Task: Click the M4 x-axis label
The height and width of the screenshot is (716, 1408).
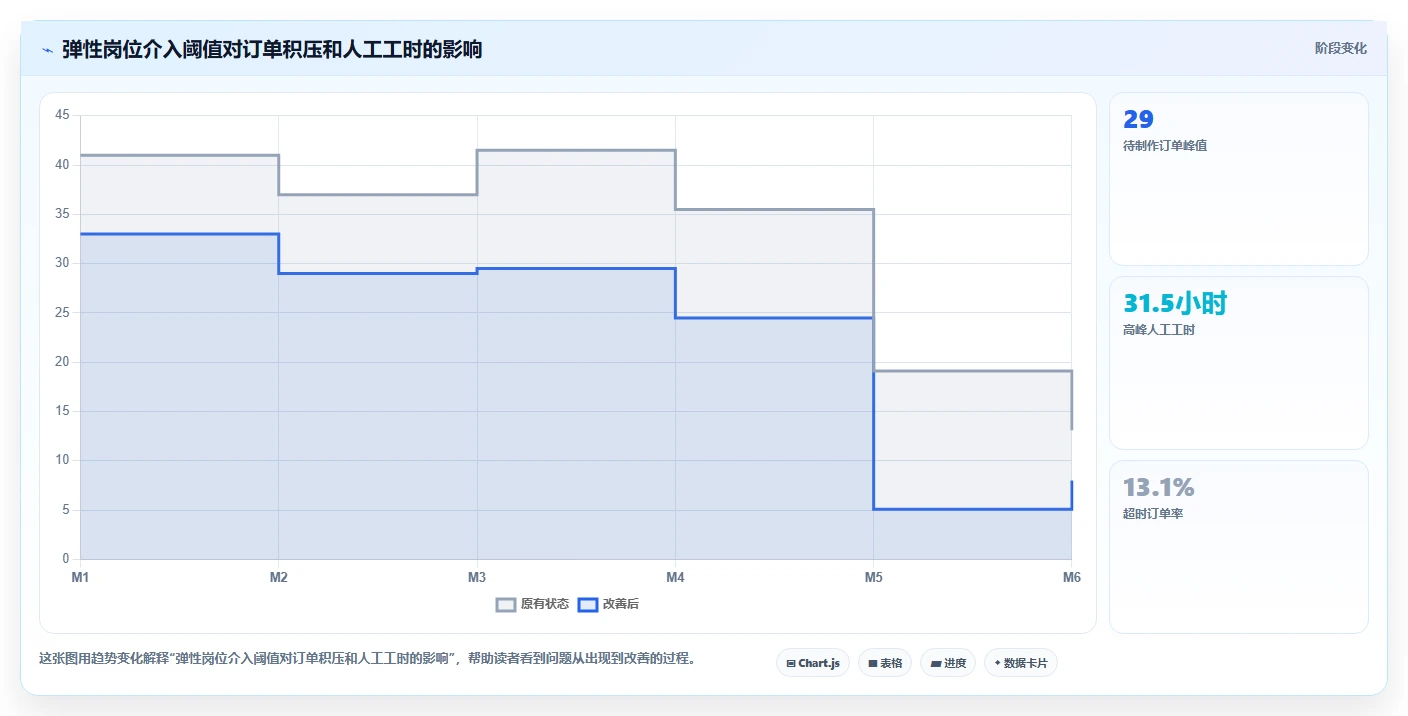Action: [x=675, y=578]
